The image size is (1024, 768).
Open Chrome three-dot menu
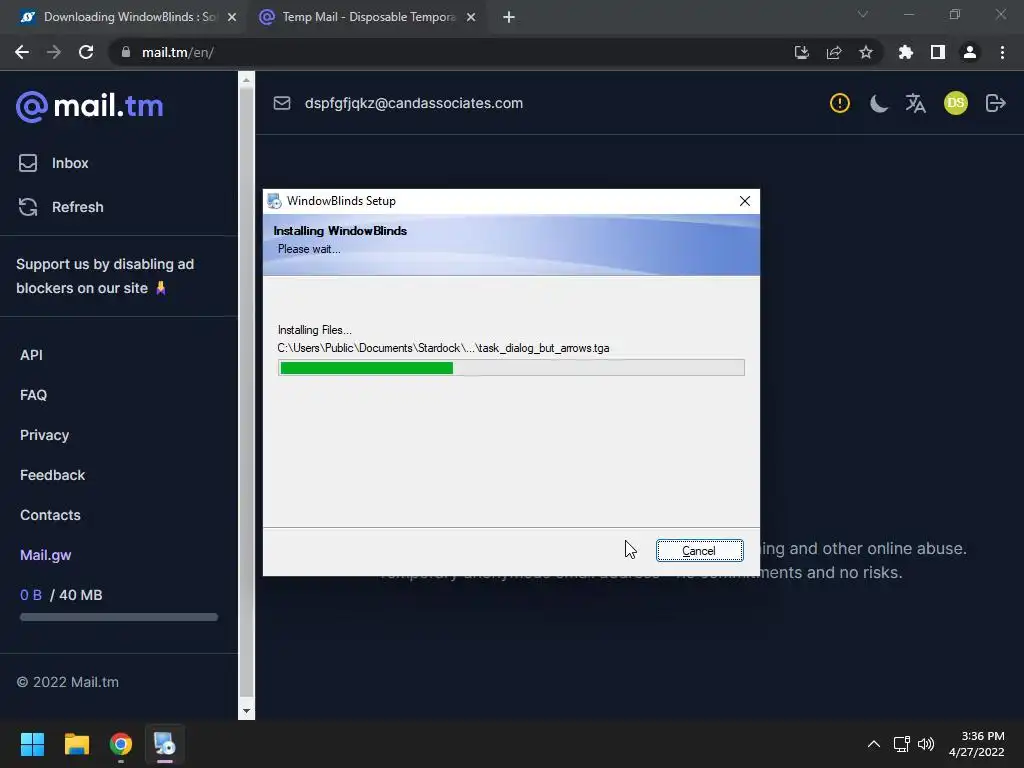(x=1002, y=52)
